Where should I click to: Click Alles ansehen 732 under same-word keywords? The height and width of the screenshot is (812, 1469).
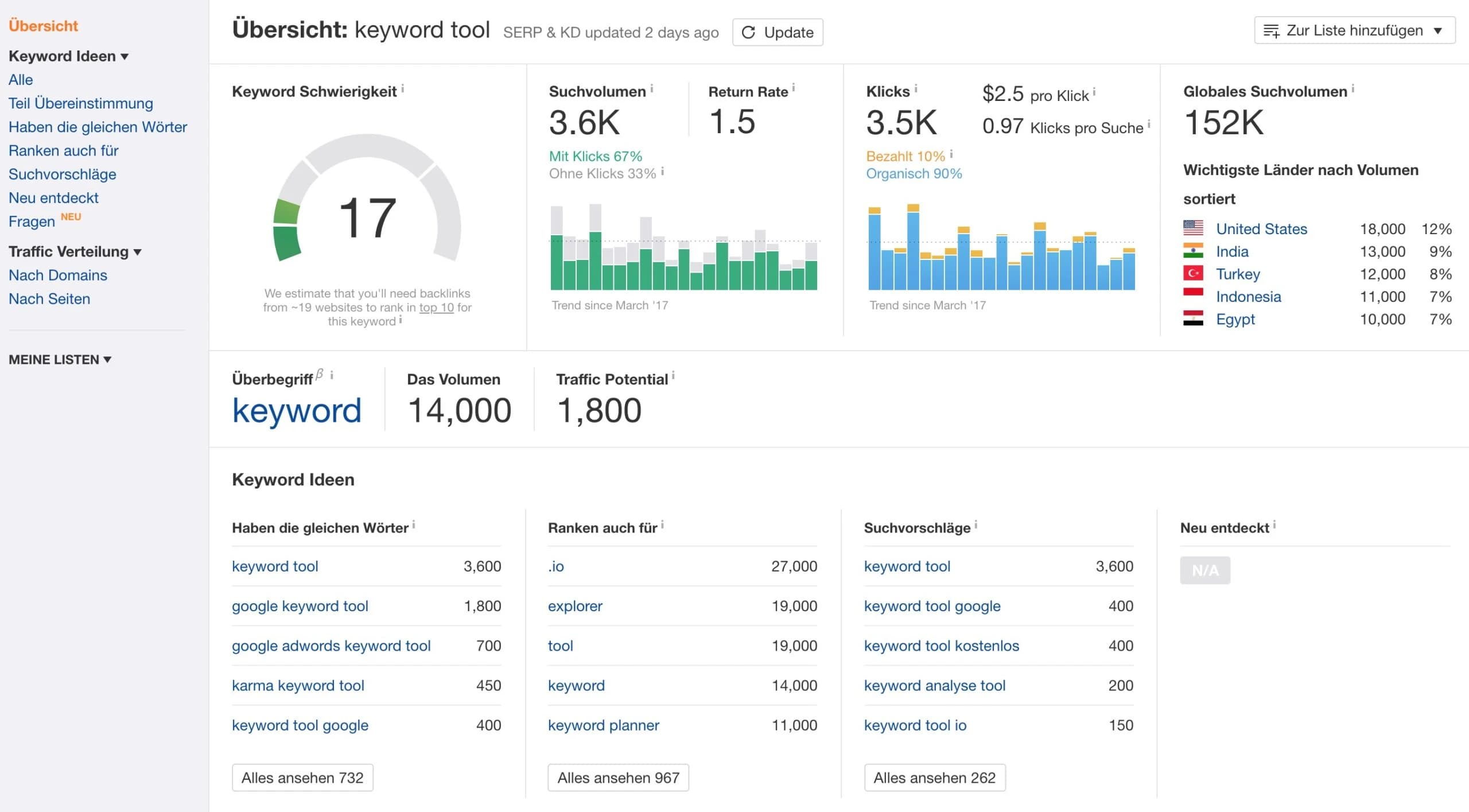point(302,778)
